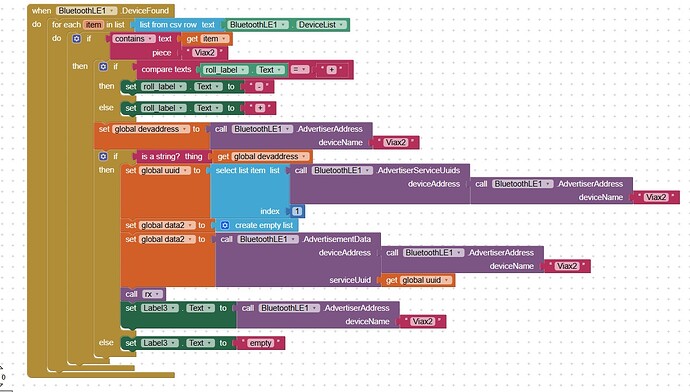
Task: Open the mutator gear on the compare texts if block
Action: (103, 66)
